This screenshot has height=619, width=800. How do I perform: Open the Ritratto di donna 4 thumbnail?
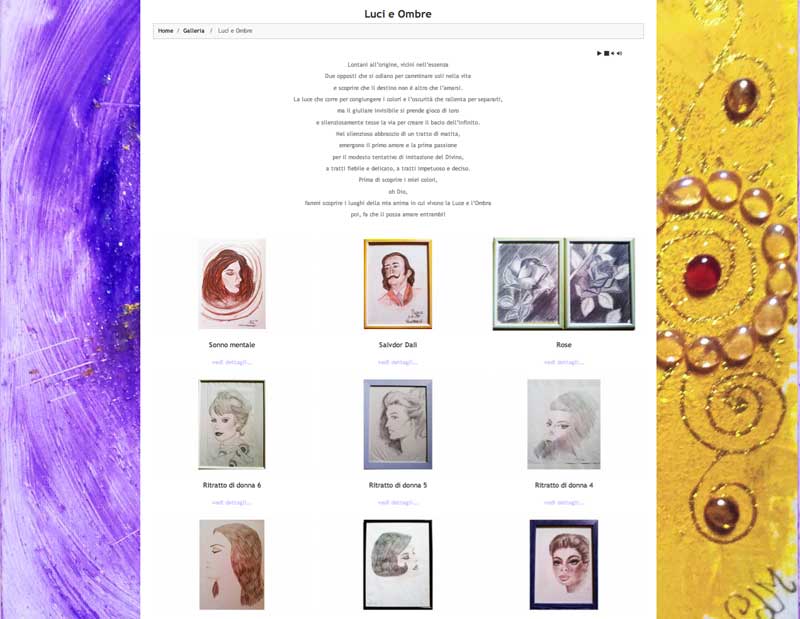point(564,424)
